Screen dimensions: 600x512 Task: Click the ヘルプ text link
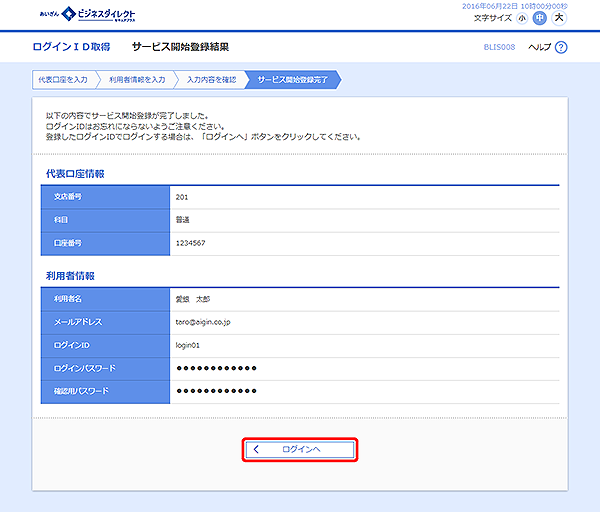point(540,47)
